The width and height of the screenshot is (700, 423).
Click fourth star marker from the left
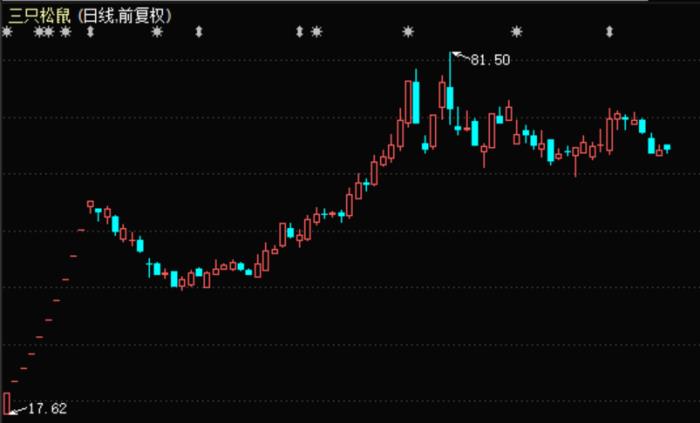(x=66, y=32)
